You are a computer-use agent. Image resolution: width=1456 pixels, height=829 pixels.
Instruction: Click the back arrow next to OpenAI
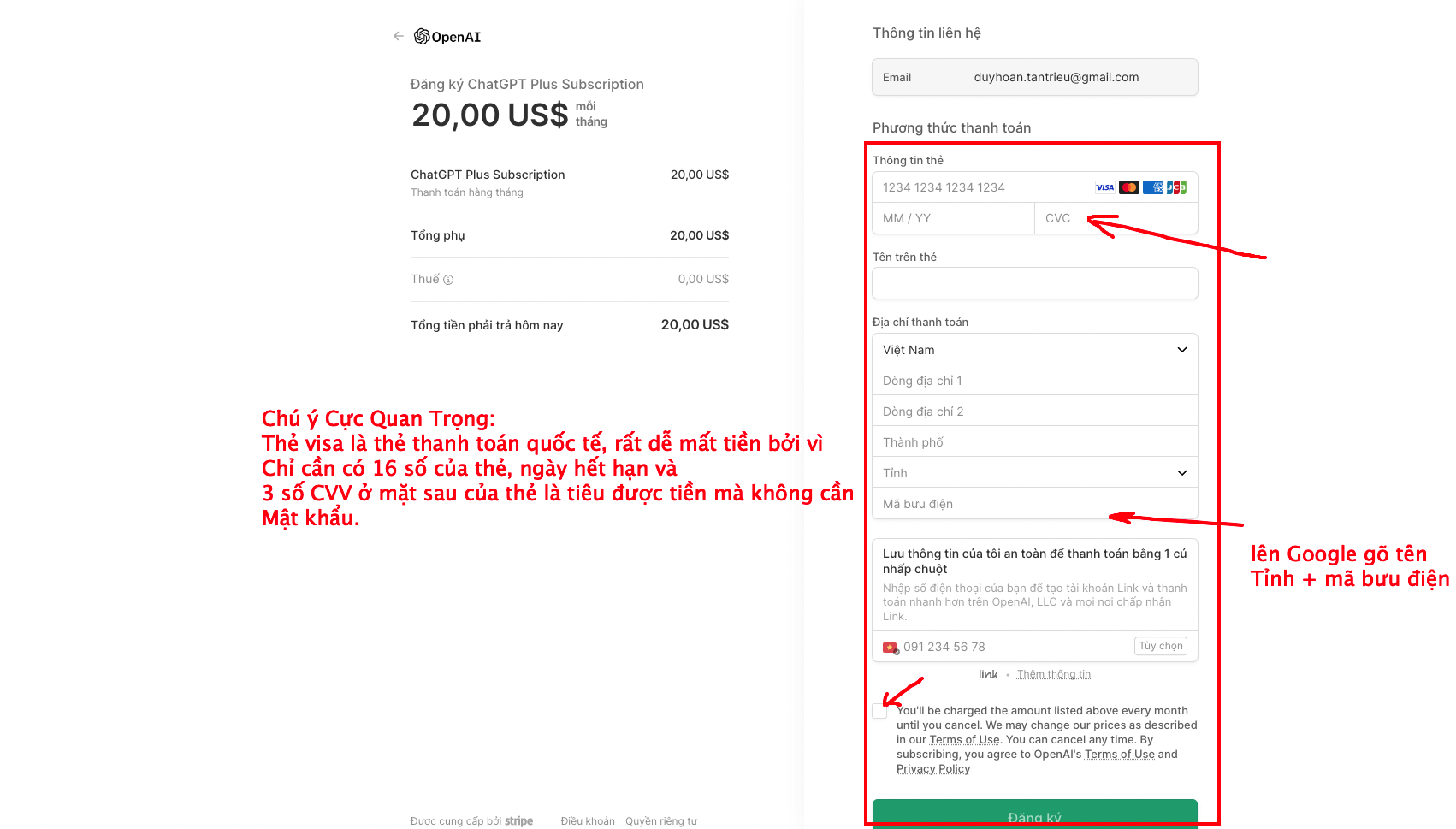click(399, 36)
